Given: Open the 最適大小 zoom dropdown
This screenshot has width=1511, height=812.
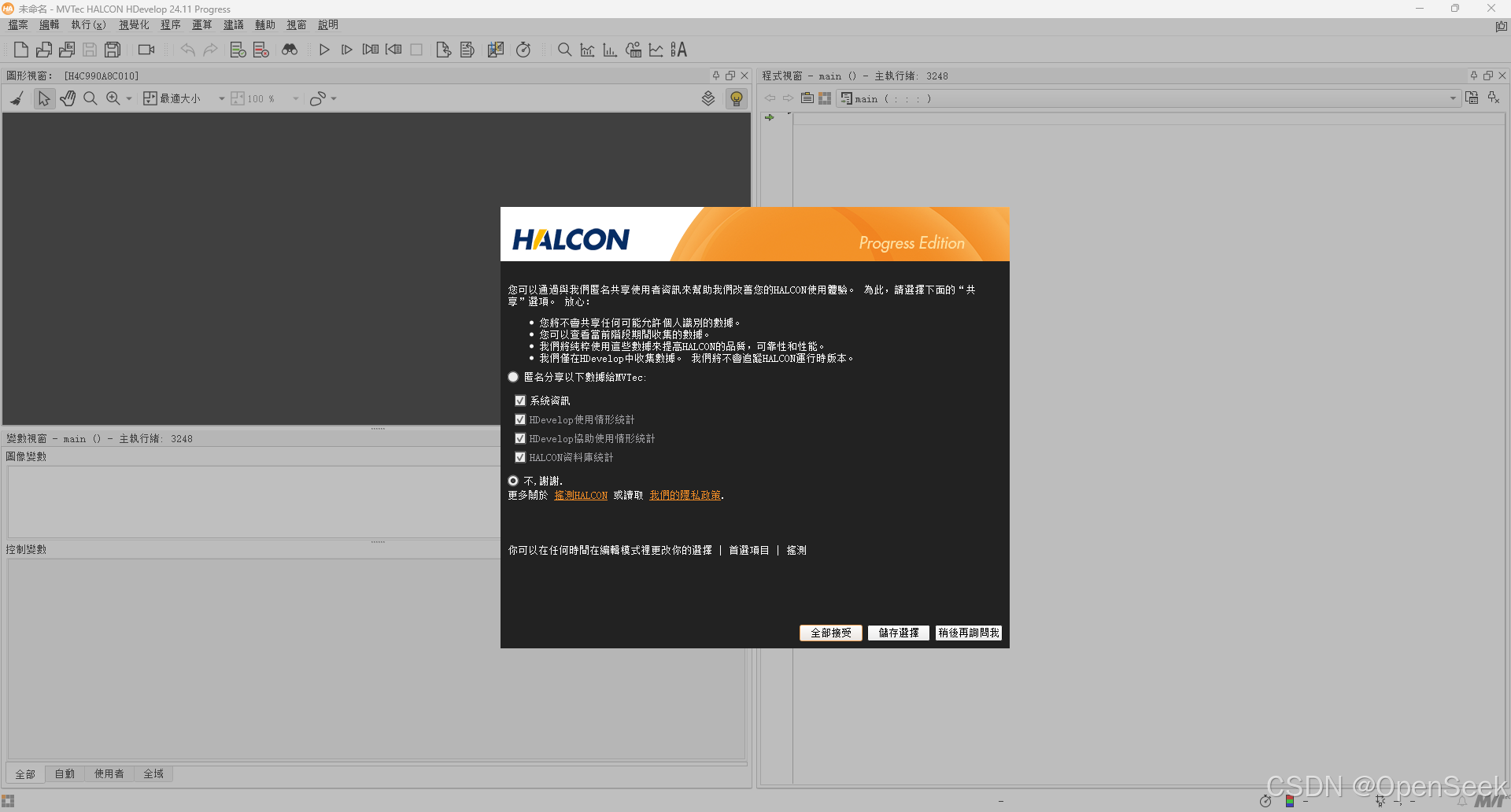Looking at the screenshot, I should (222, 98).
